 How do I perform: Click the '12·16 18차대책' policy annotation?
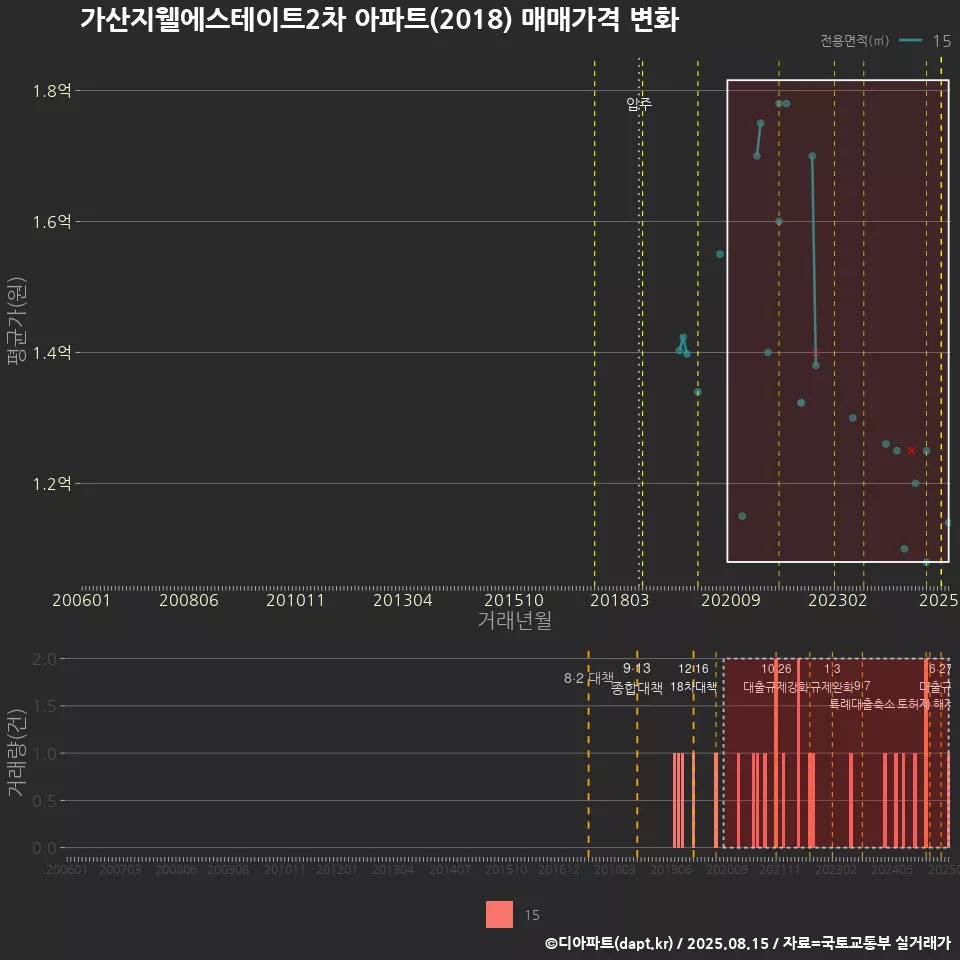(693, 678)
